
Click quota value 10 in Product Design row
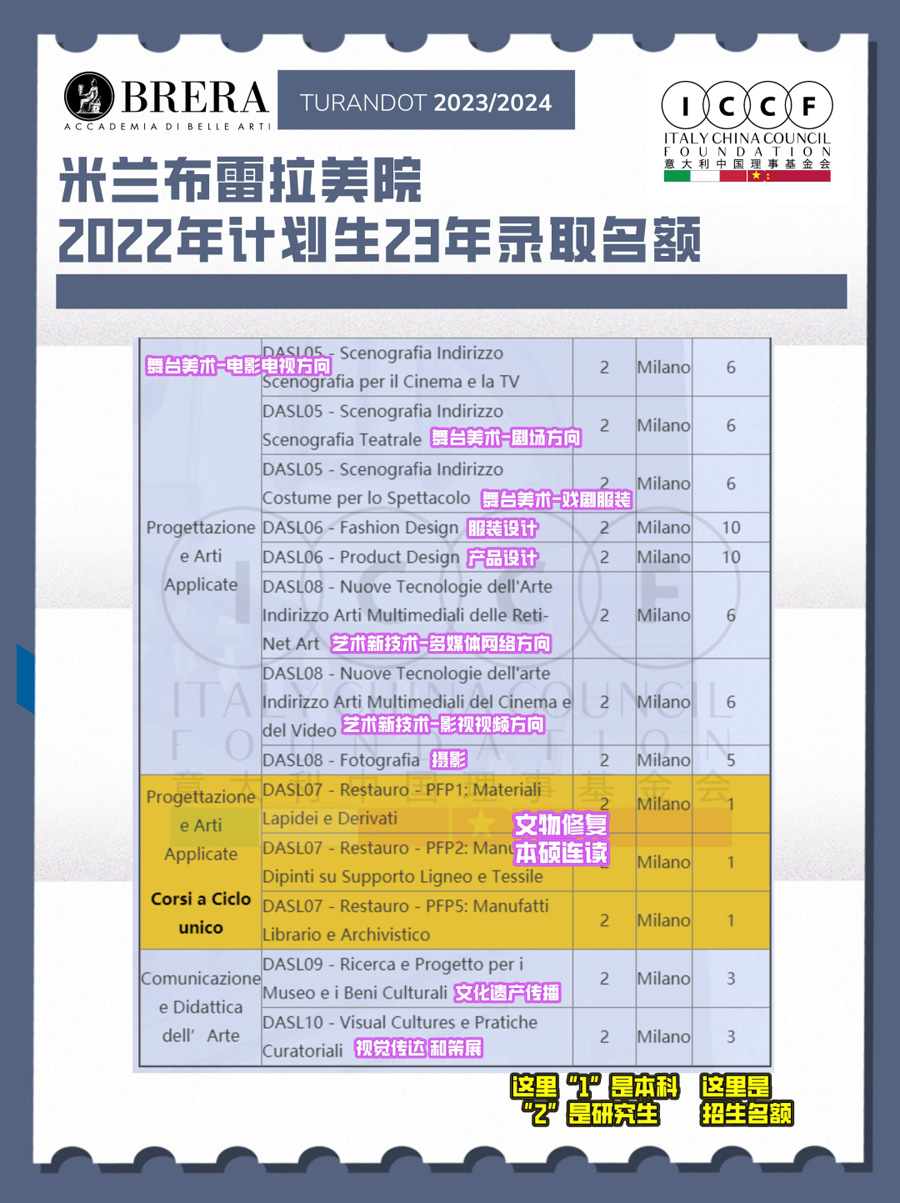pos(731,557)
